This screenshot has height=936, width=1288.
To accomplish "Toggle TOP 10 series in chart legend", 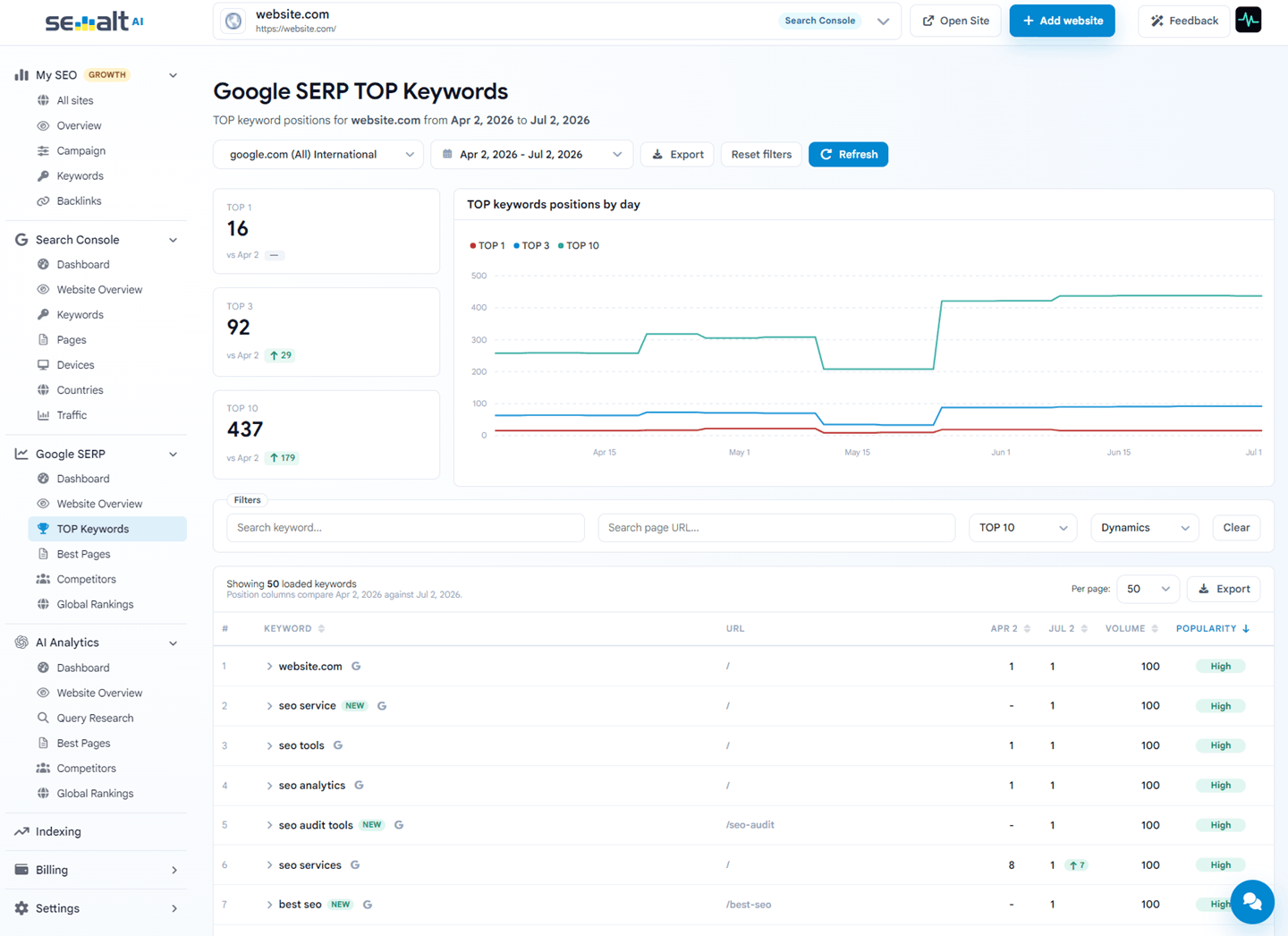I will 579,245.
